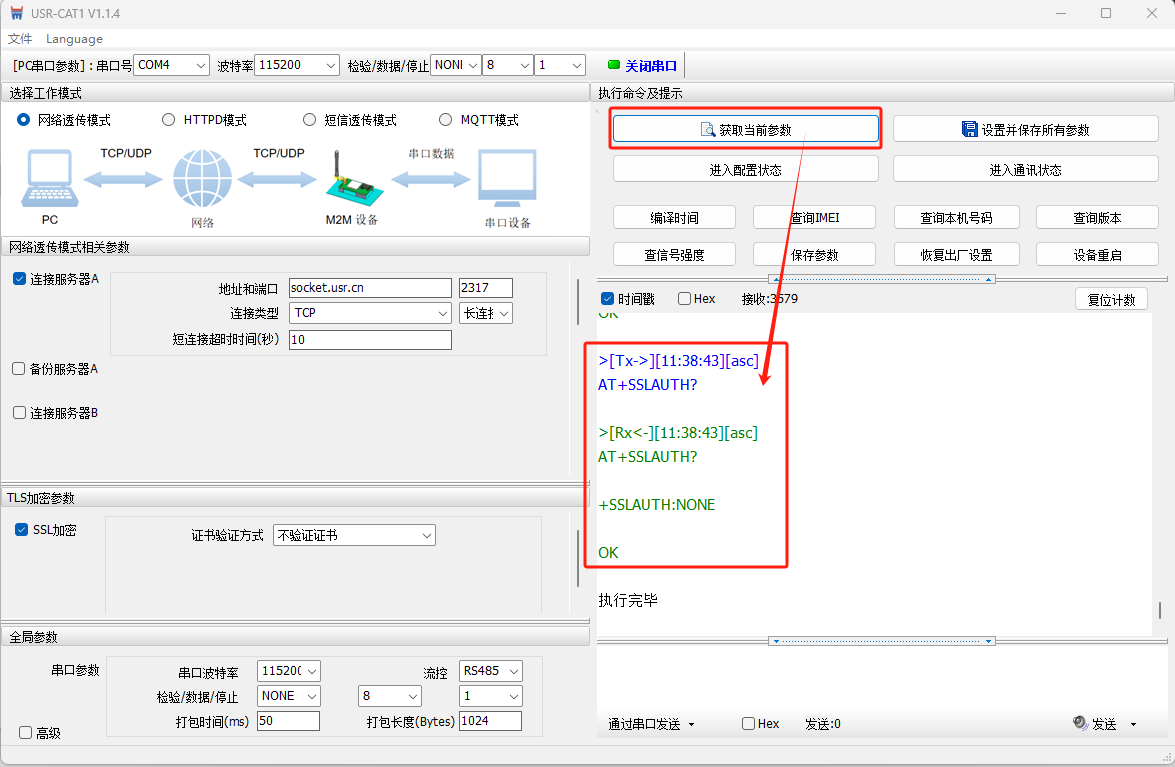1175x767 pixels.
Task: Click the speaker icon beside 发送
Action: click(1080, 723)
